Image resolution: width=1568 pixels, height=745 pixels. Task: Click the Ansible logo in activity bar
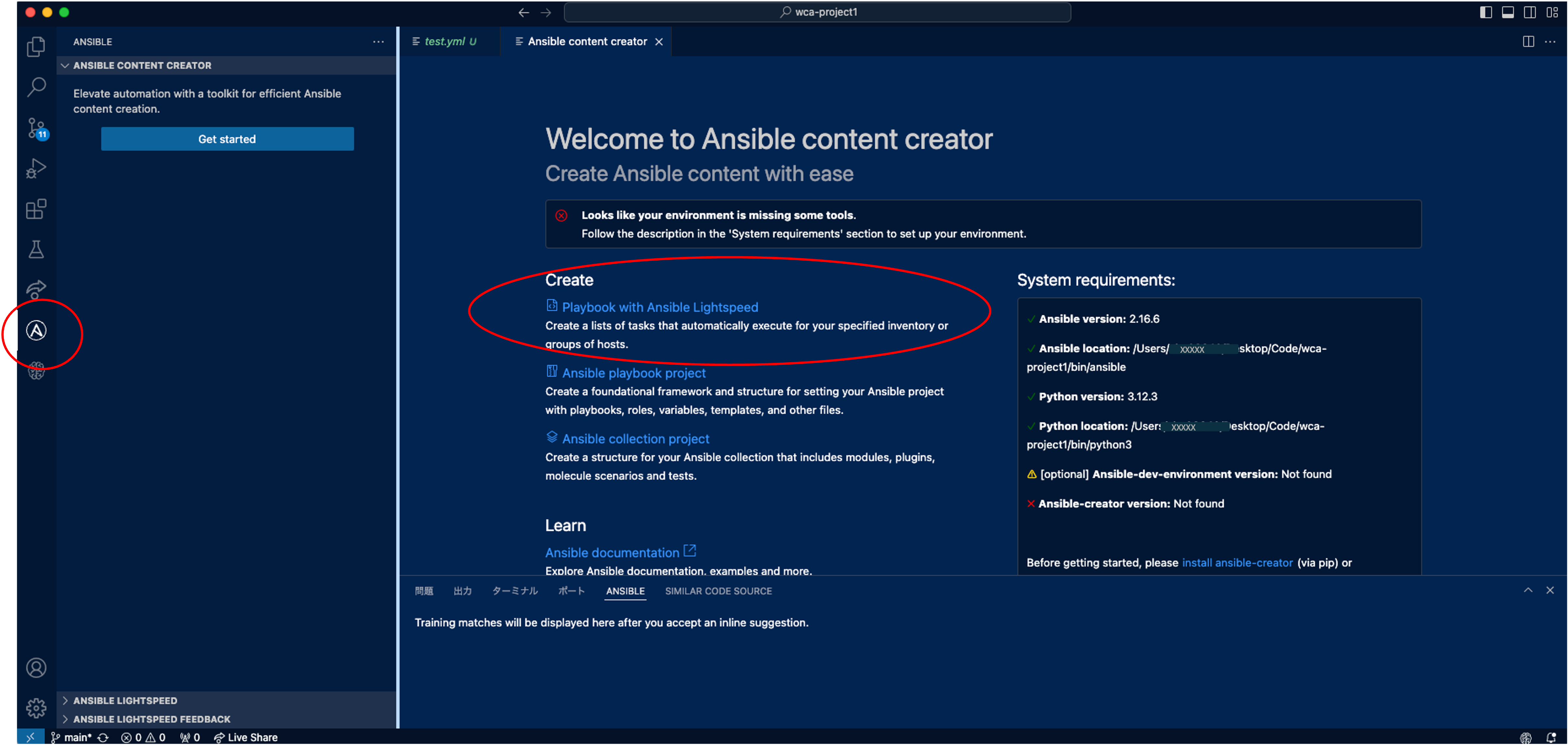36,330
